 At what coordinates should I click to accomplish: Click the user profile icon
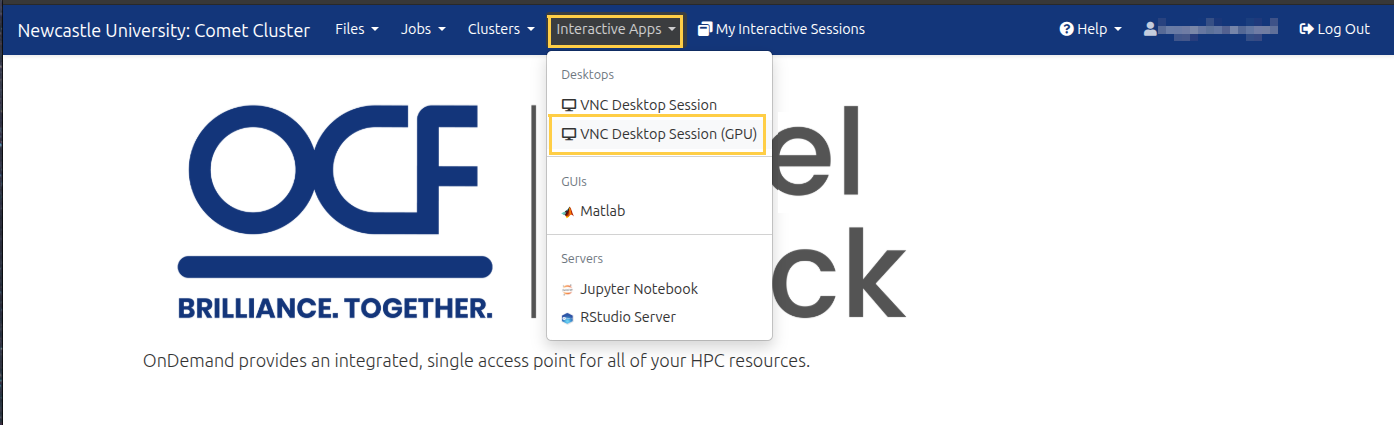coord(1150,30)
